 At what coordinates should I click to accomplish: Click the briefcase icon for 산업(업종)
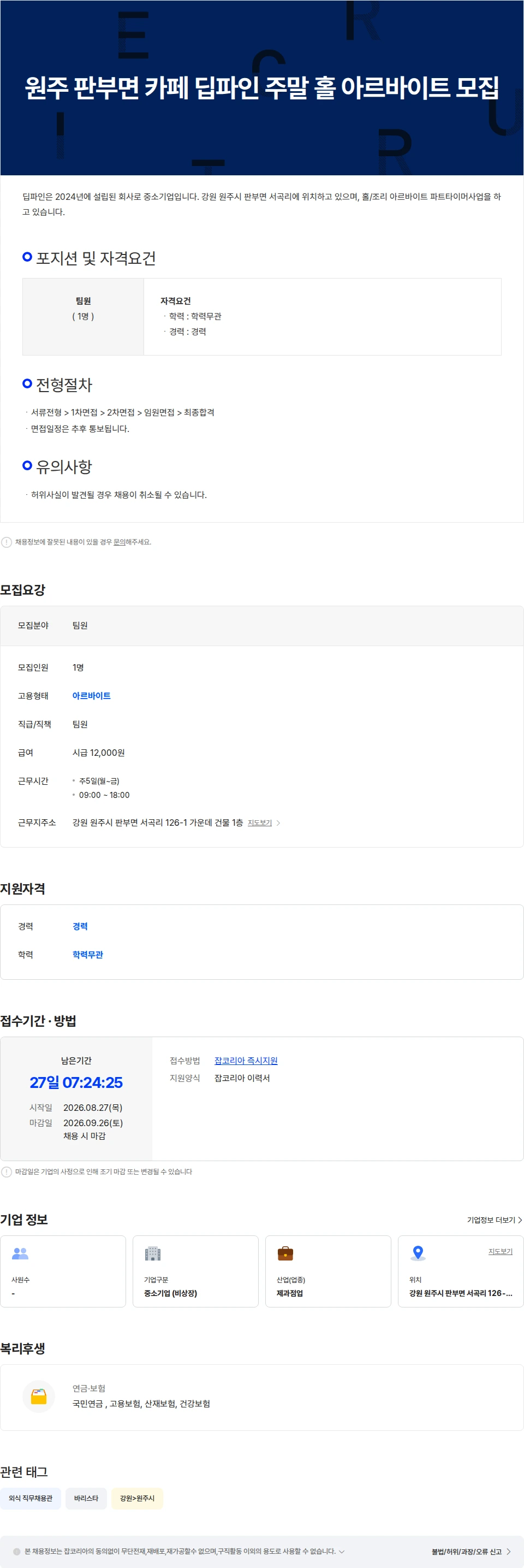(x=285, y=1253)
